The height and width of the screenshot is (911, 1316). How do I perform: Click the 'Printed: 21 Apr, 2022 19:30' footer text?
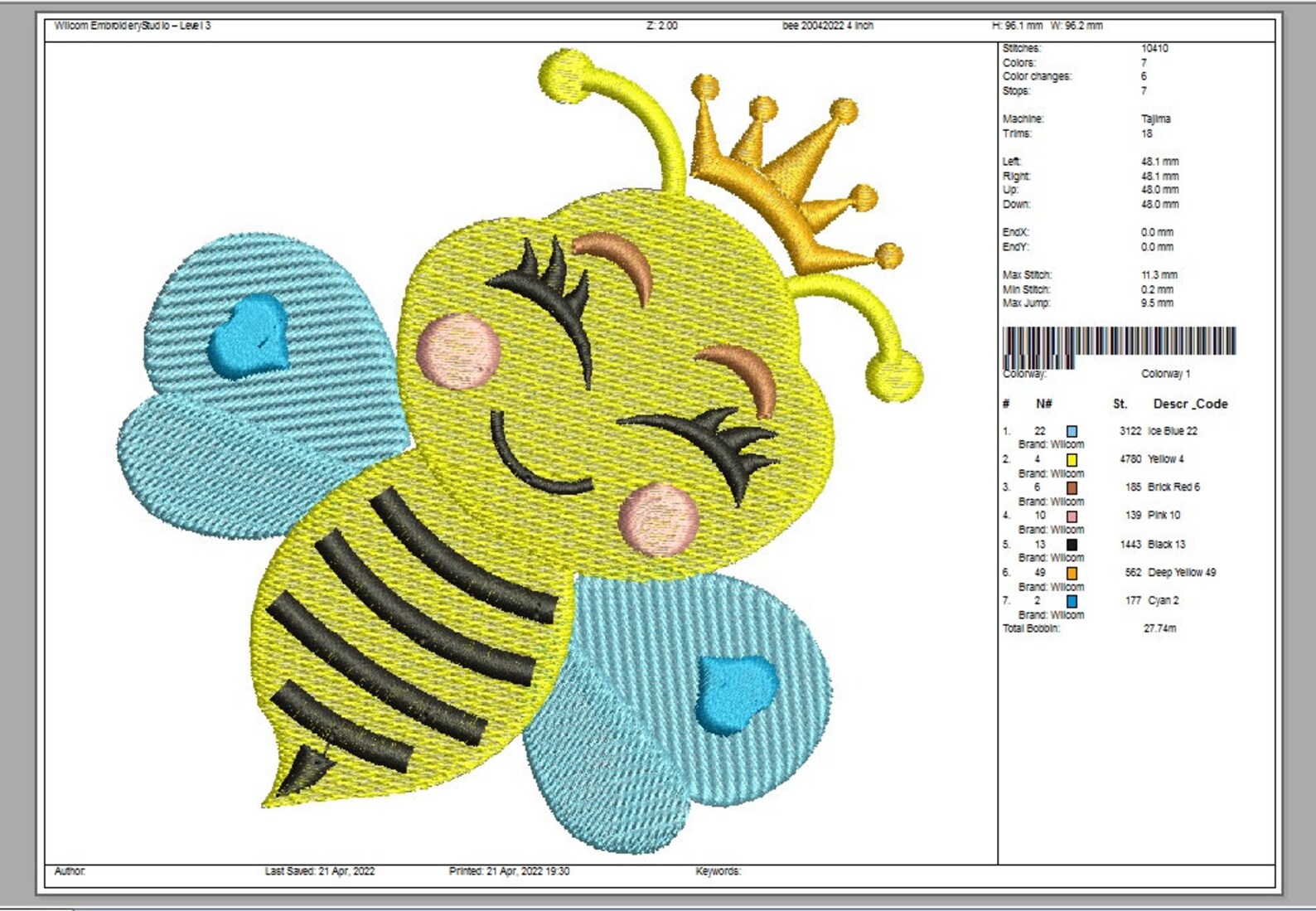pyautogui.click(x=509, y=871)
